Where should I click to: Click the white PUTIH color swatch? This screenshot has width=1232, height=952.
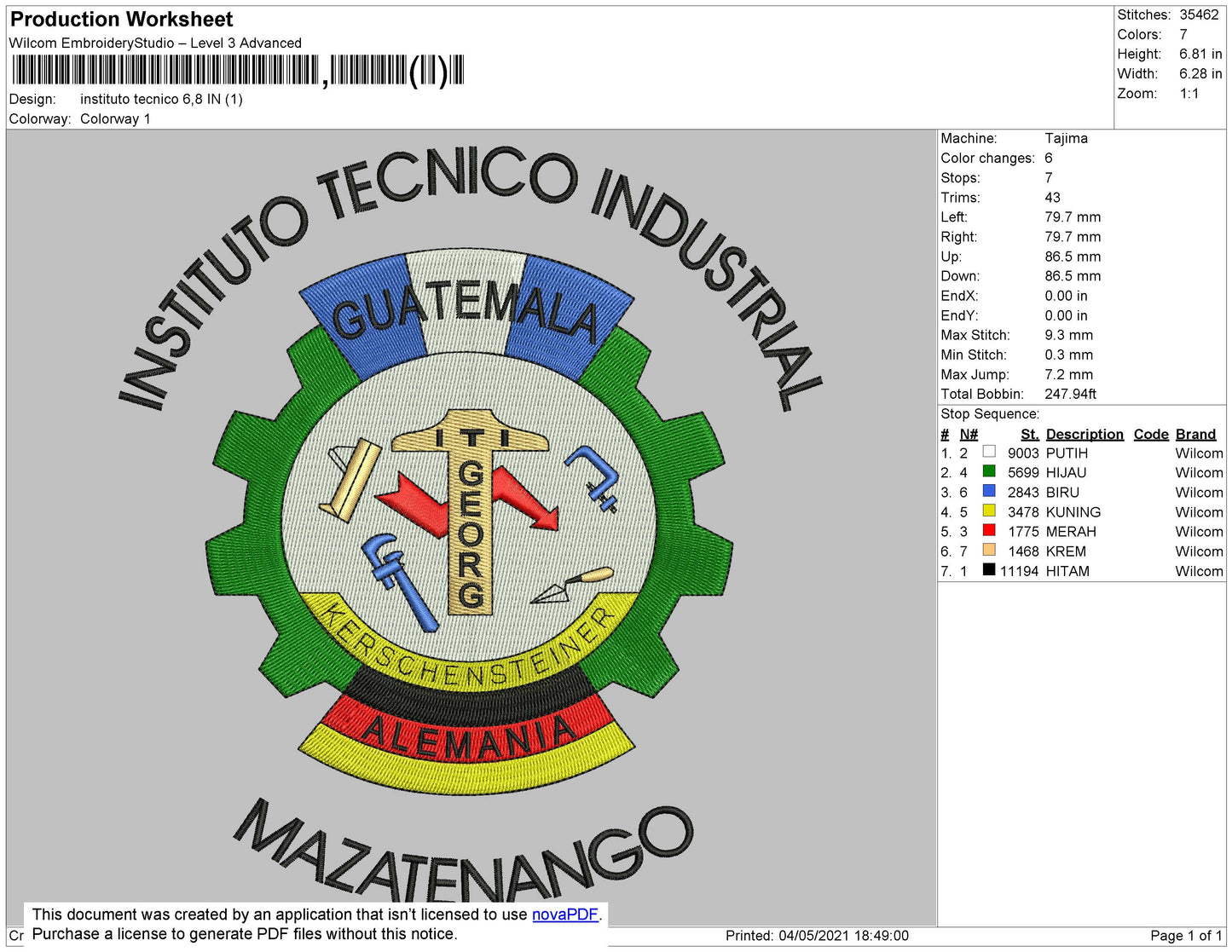pyautogui.click(x=989, y=452)
